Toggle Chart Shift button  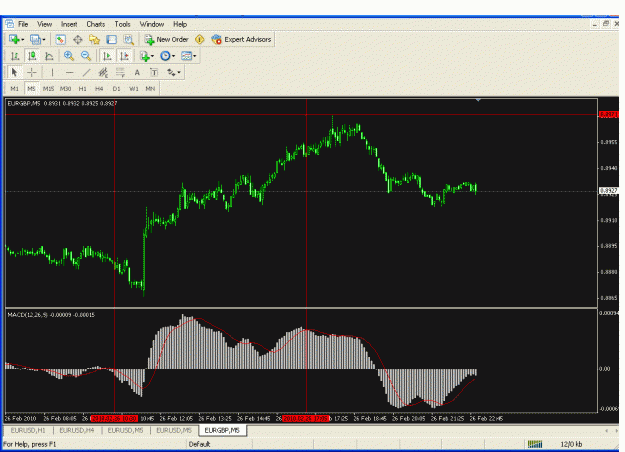124,56
